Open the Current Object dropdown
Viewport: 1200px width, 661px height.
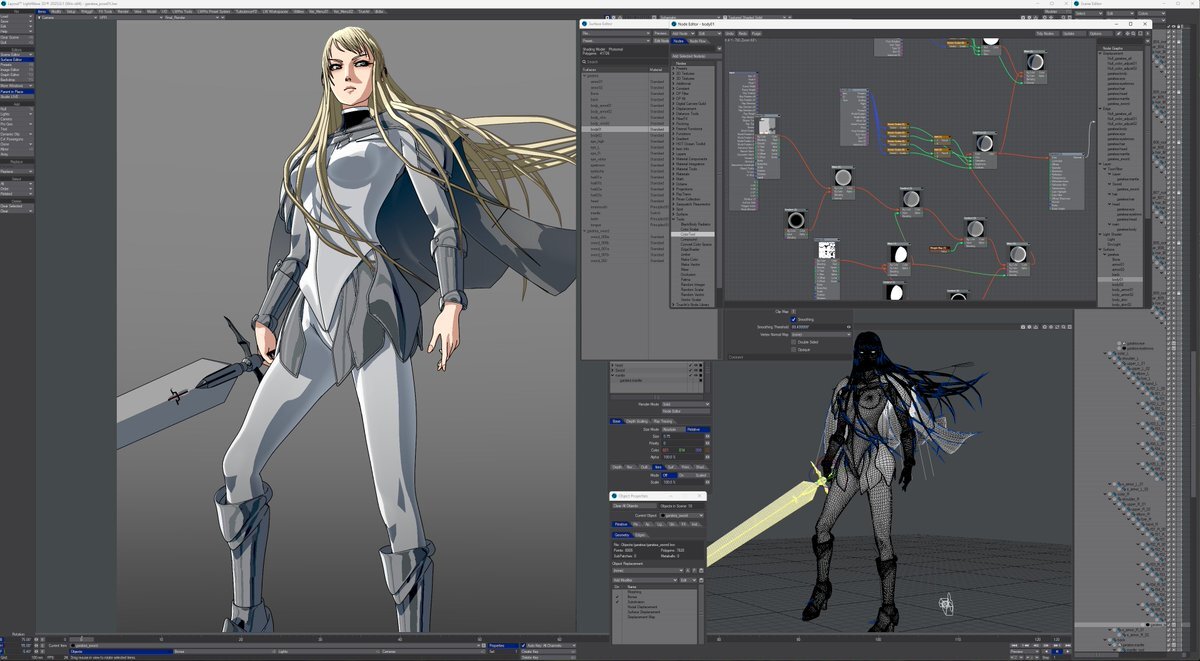point(682,515)
